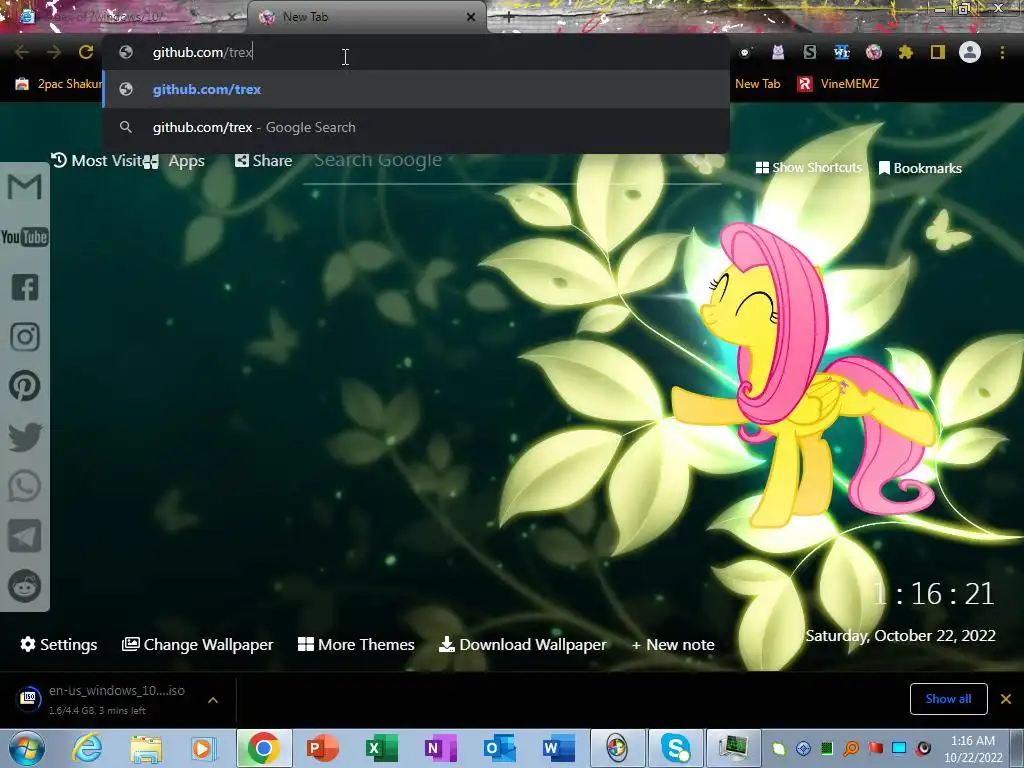The width and height of the screenshot is (1024, 768).
Task: Open Reddit from the sidebar
Action: (x=25, y=586)
